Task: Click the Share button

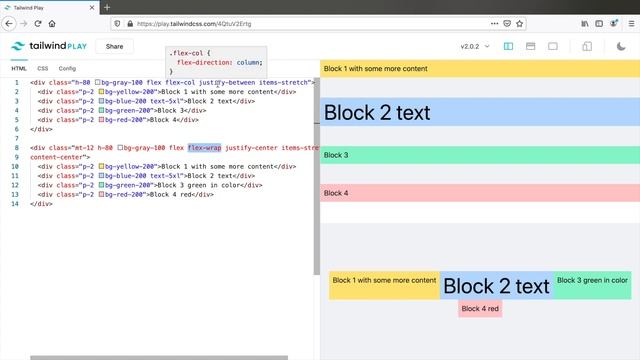Action: coord(114,47)
